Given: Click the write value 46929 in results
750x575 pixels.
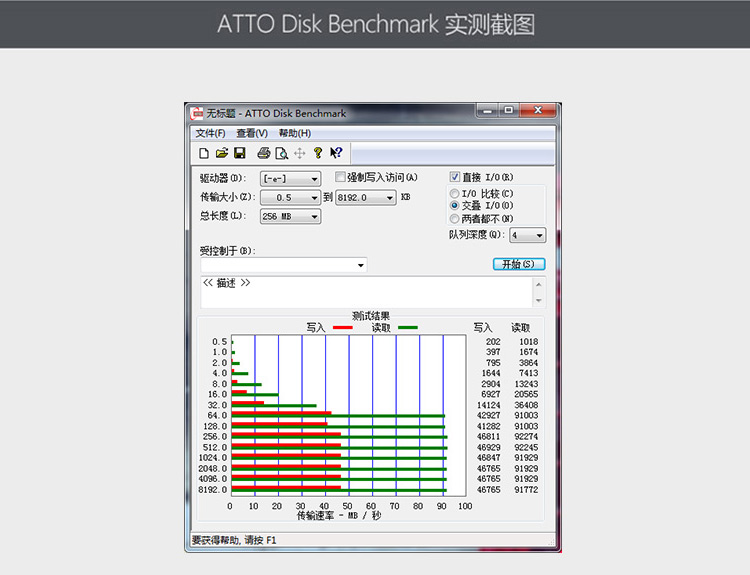Looking at the screenshot, I should click(488, 448).
